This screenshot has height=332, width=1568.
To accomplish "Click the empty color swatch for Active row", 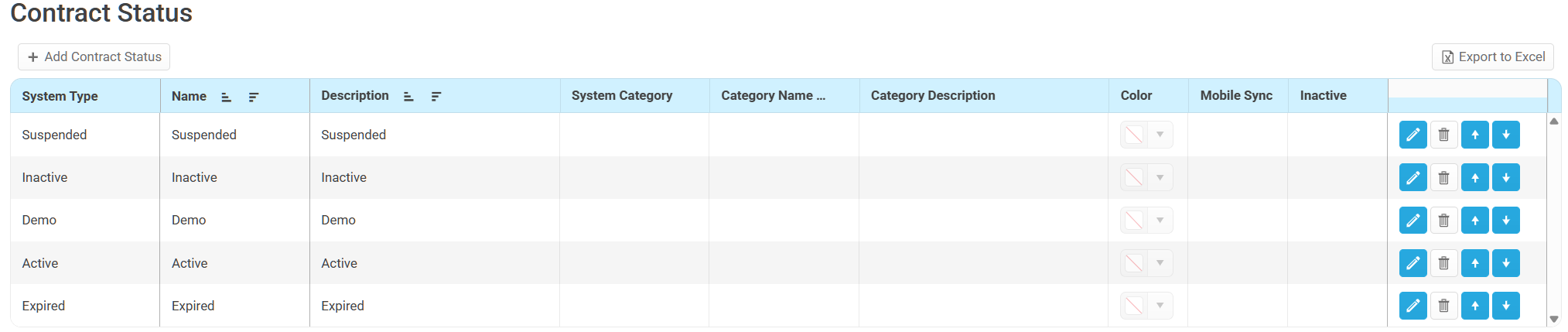I will pos(1134,263).
